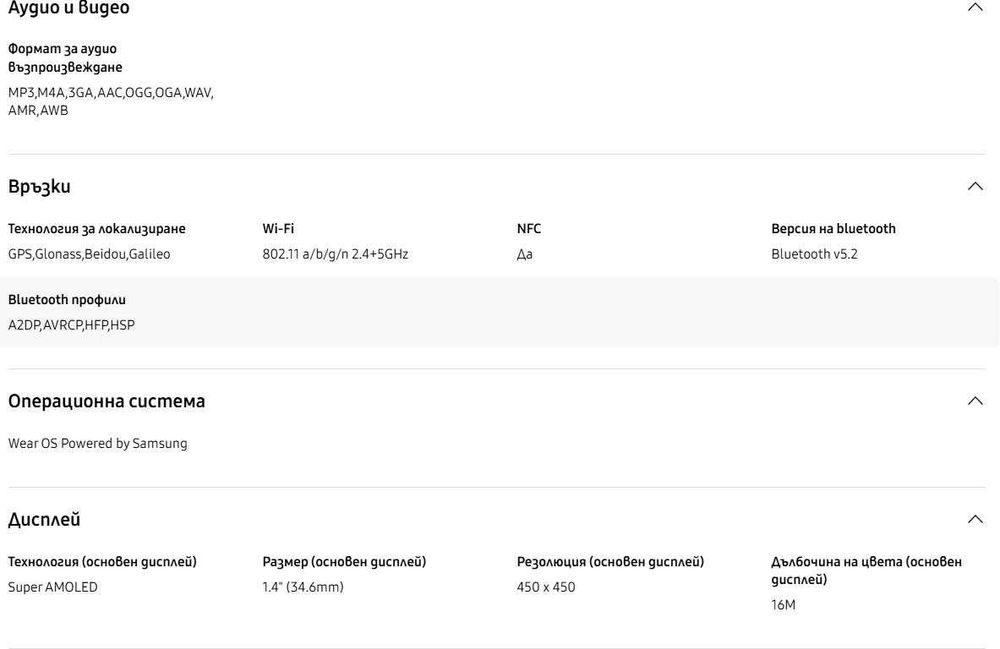Click the Операционна система heading text
The width and height of the screenshot is (1000, 649).
[x=106, y=401]
